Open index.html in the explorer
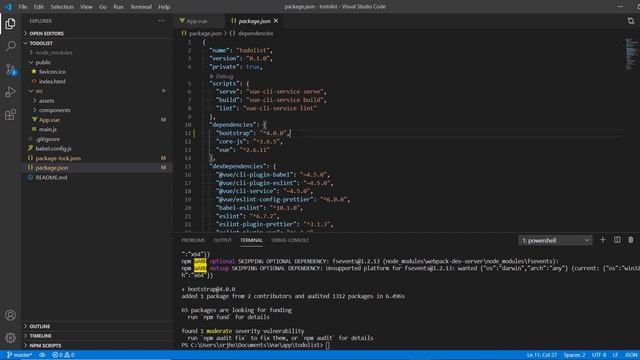Viewport: 640px width, 360px height. (x=97, y=82)
